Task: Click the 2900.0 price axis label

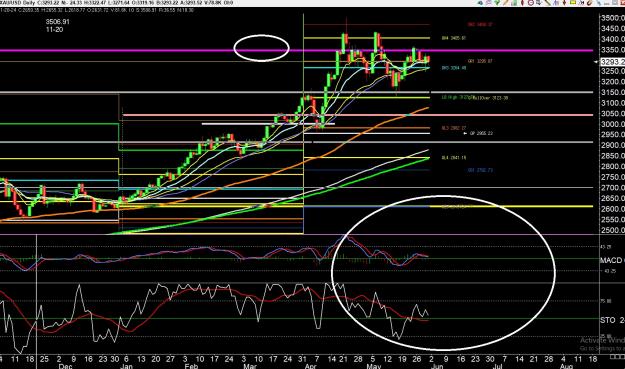Action: (x=613, y=145)
